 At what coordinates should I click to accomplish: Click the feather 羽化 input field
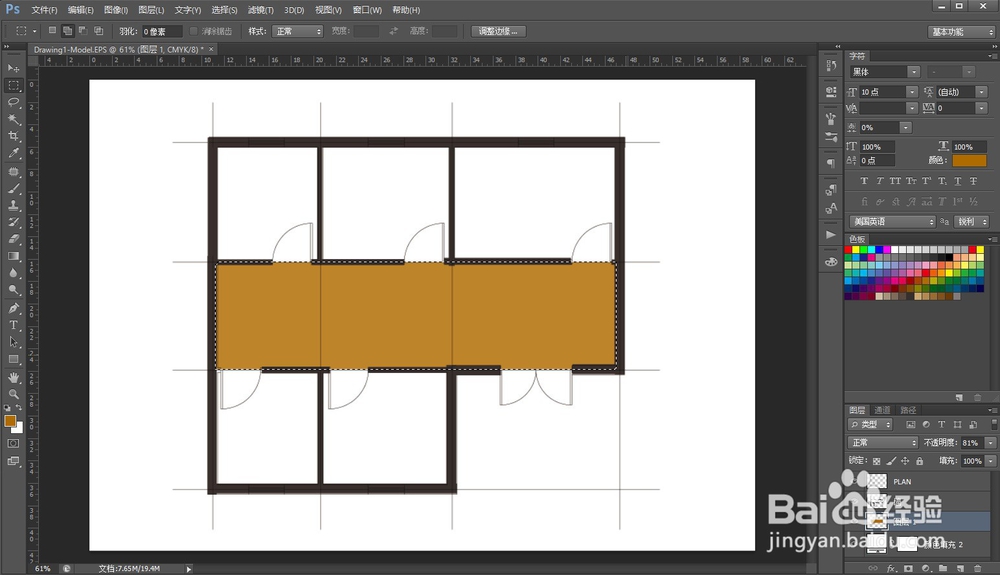pos(161,31)
